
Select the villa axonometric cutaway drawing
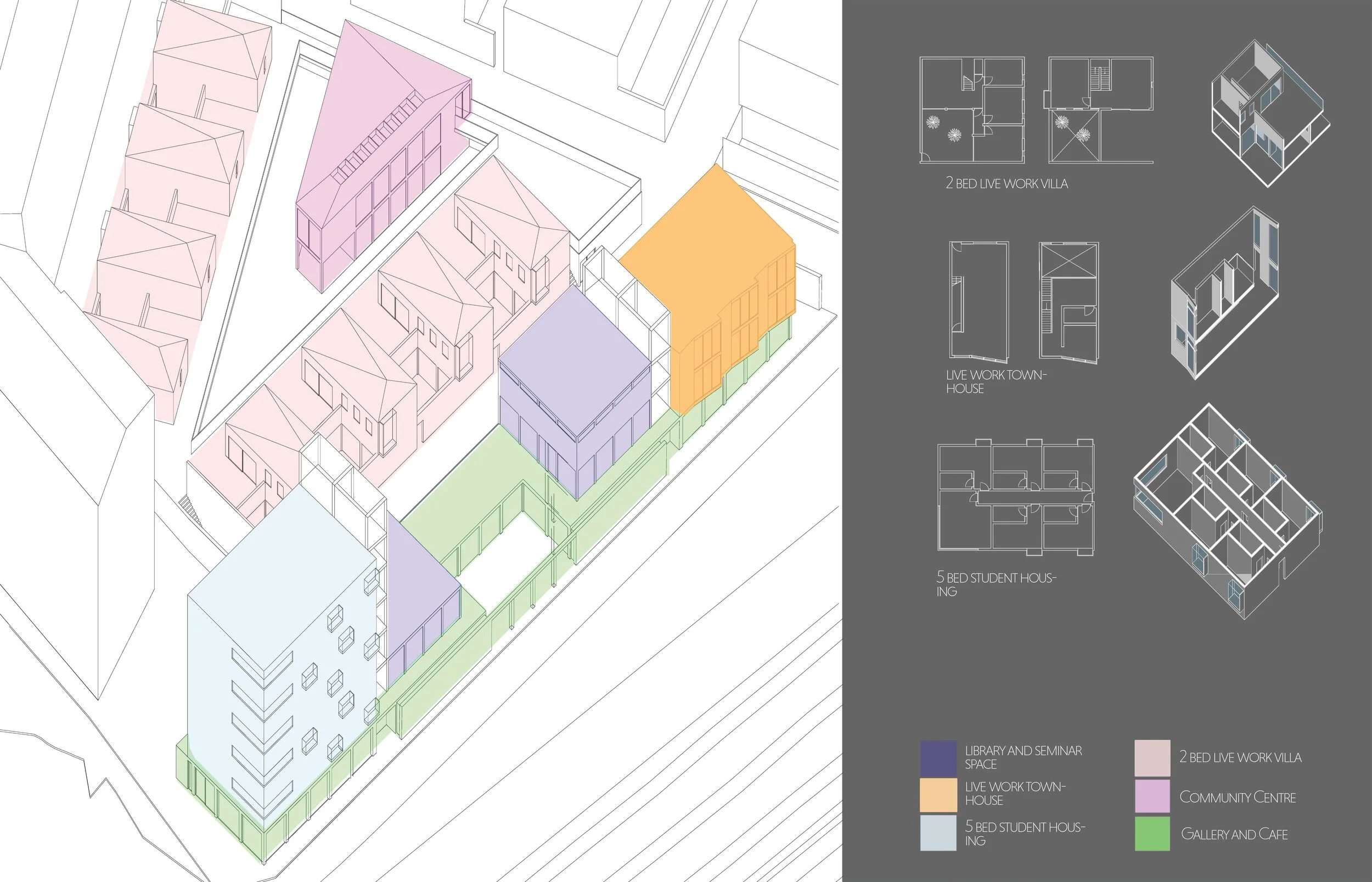point(1270,113)
